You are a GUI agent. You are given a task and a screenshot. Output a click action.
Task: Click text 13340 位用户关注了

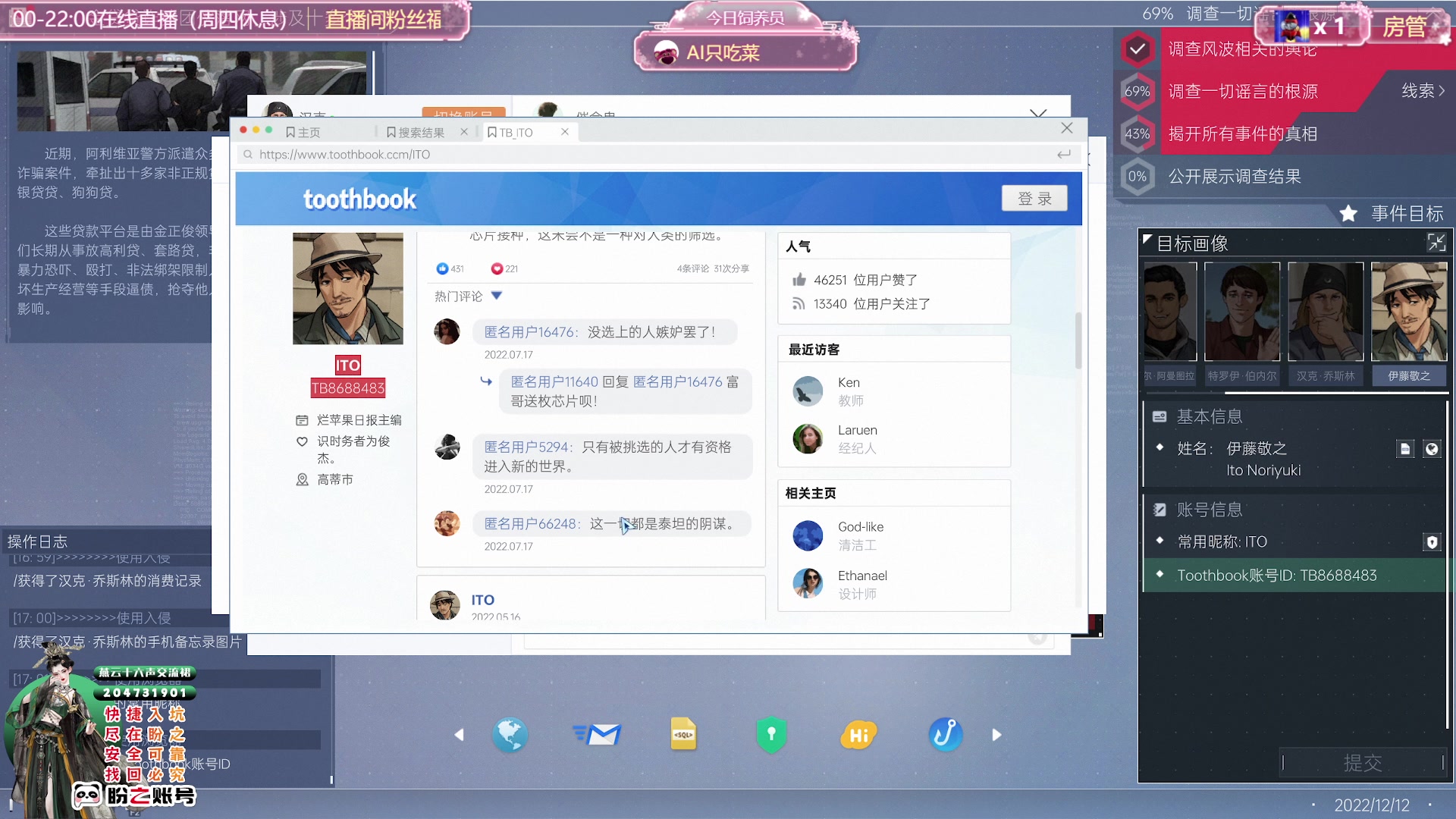coord(871,303)
